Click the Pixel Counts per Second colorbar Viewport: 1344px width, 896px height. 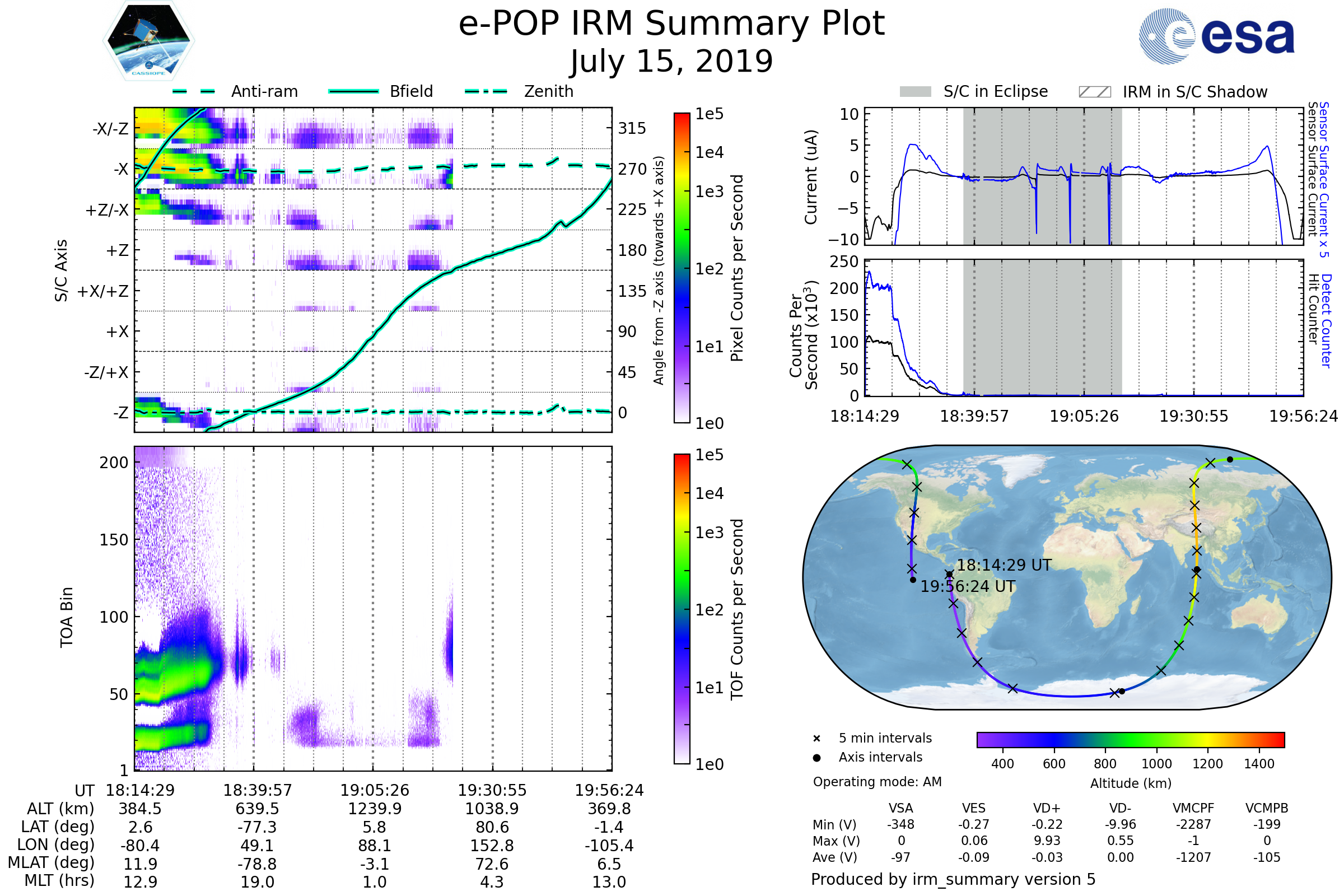(x=682, y=268)
